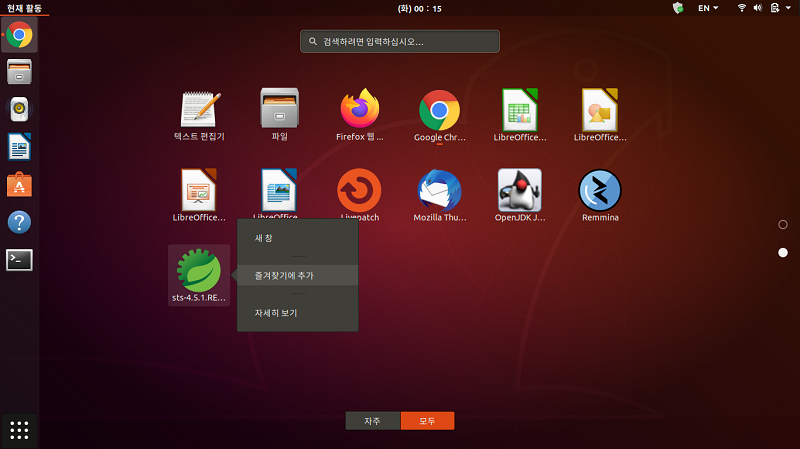Open the system menu via the volume icon
The image size is (800, 449).
[x=757, y=8]
